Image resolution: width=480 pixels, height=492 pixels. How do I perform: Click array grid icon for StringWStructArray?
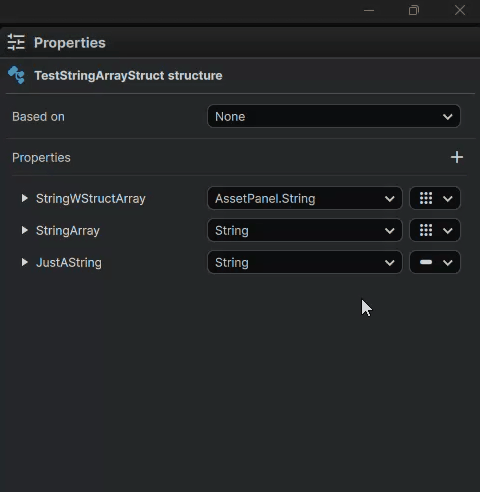point(426,198)
